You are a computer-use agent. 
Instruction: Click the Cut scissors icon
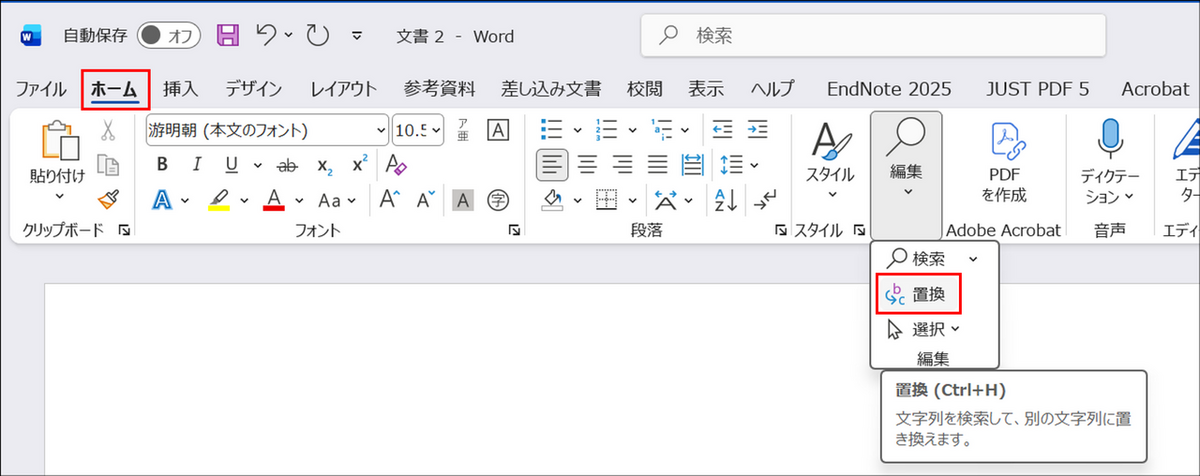click(x=108, y=130)
